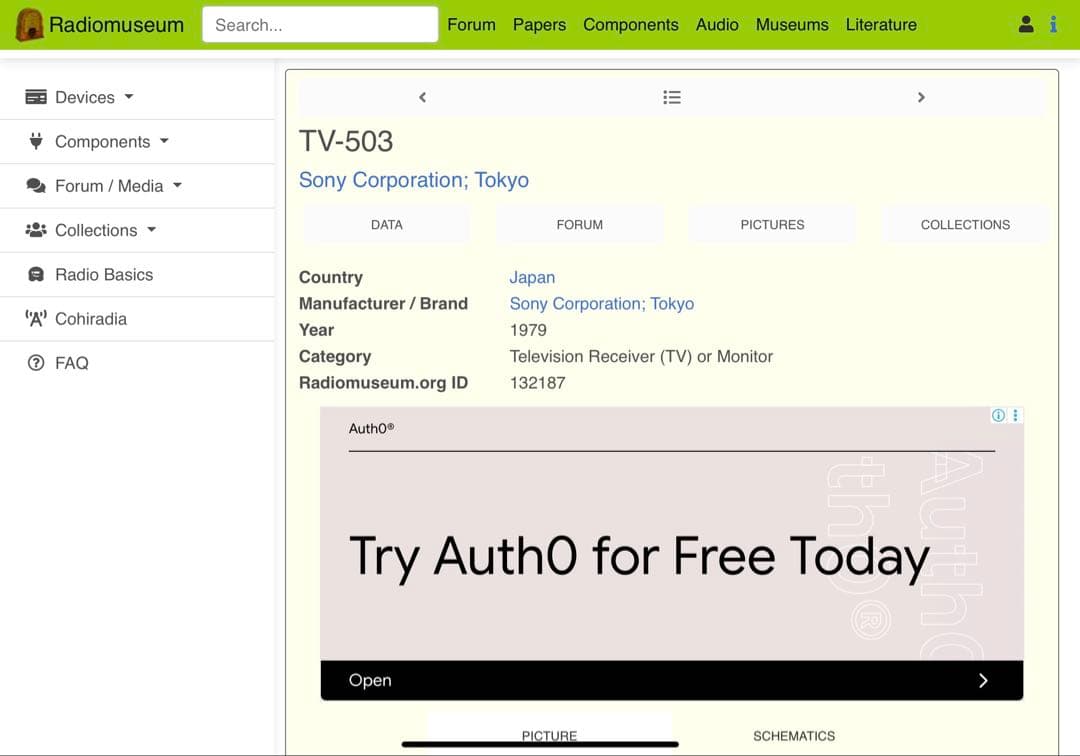
Task: Click the blue info icon in header
Action: [1053, 25]
